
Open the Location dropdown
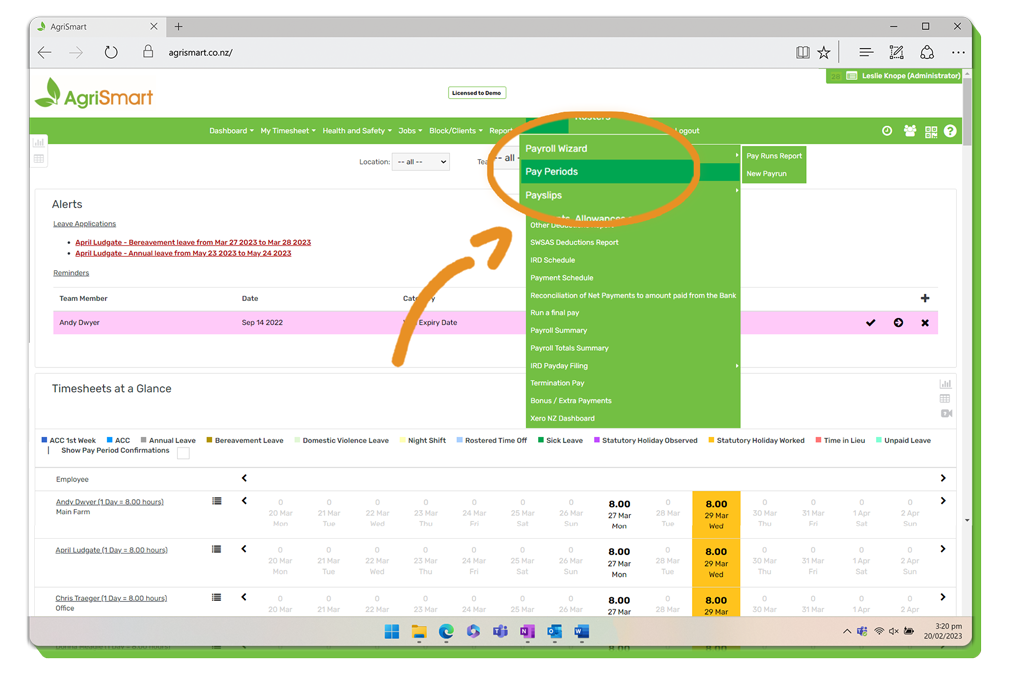click(420, 162)
